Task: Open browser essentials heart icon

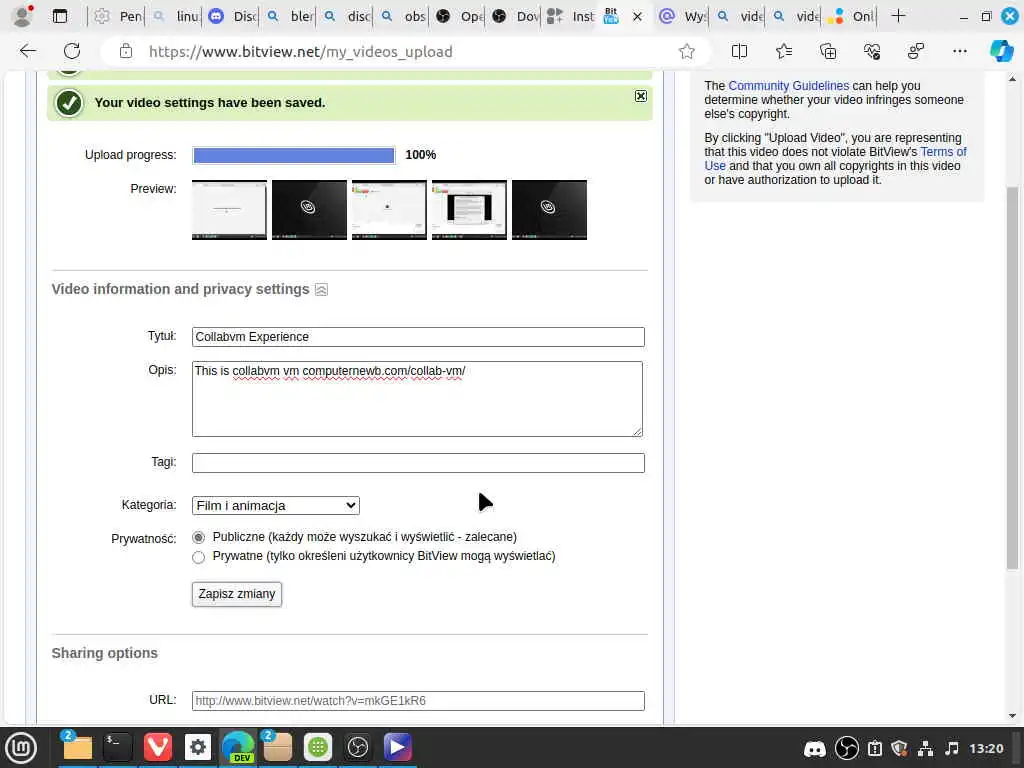Action: (x=872, y=51)
